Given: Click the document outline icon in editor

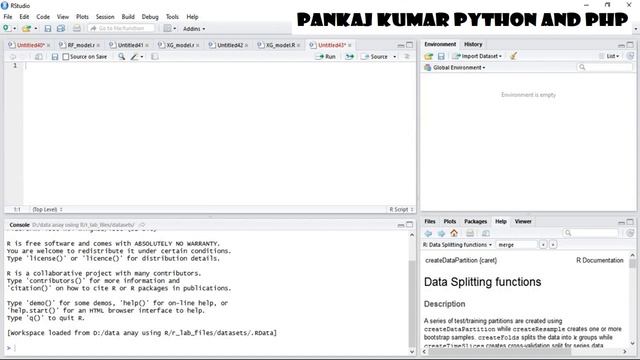Looking at the screenshot, I should coord(407,57).
